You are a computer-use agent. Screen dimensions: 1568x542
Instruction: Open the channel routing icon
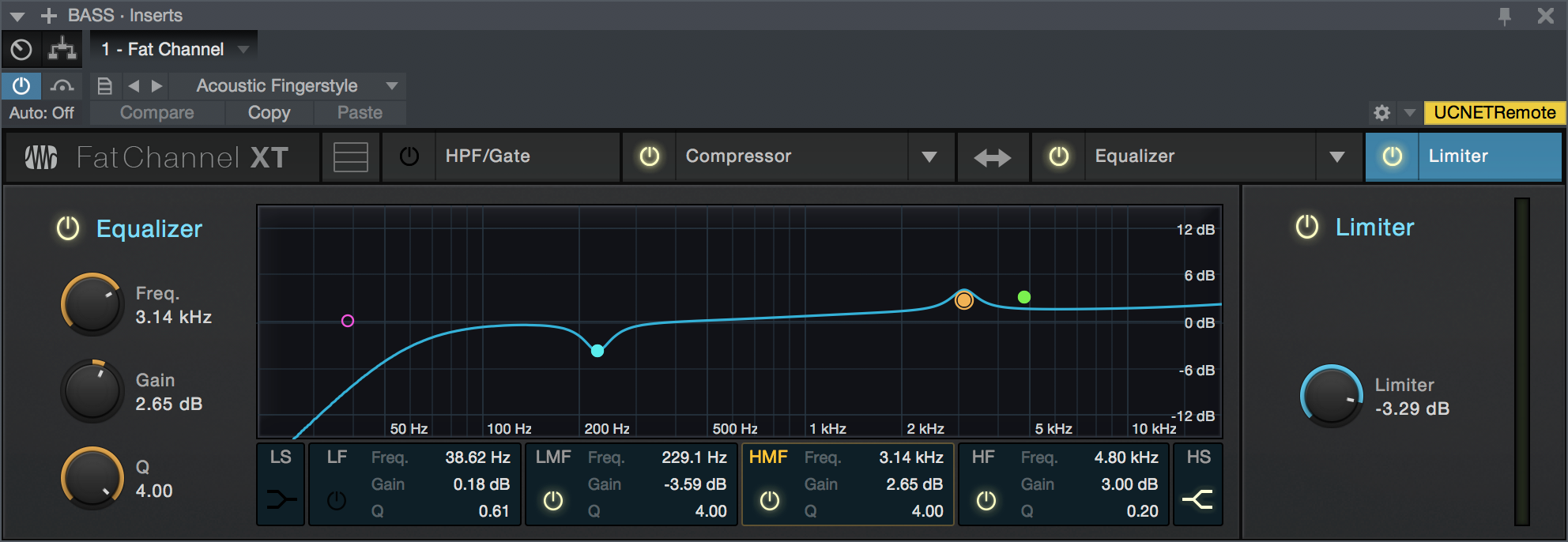62,50
